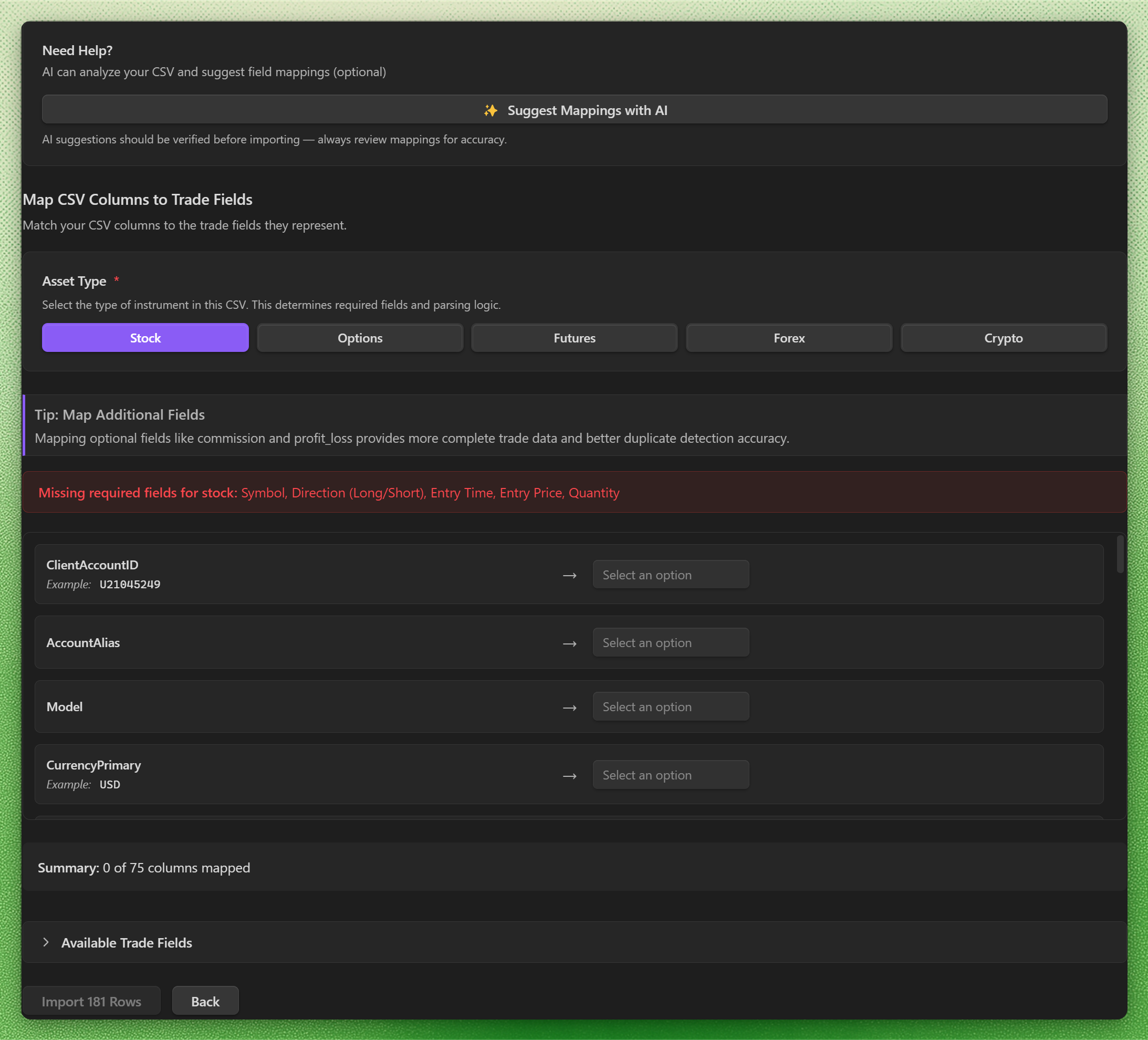The height and width of the screenshot is (1040, 1148).
Task: Expand Available Trade Fields section
Action: point(574,943)
